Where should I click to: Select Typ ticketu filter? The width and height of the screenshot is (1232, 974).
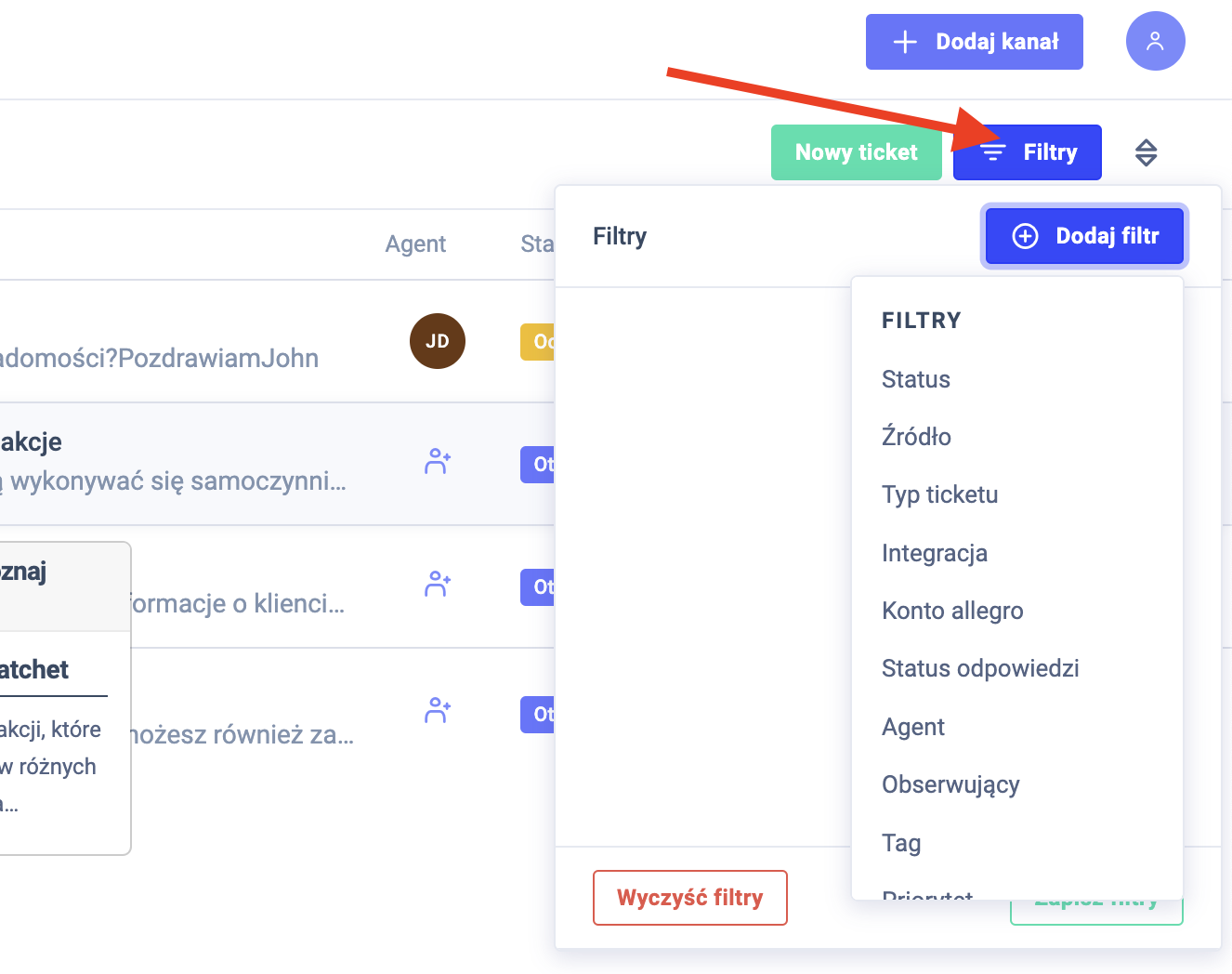[939, 494]
